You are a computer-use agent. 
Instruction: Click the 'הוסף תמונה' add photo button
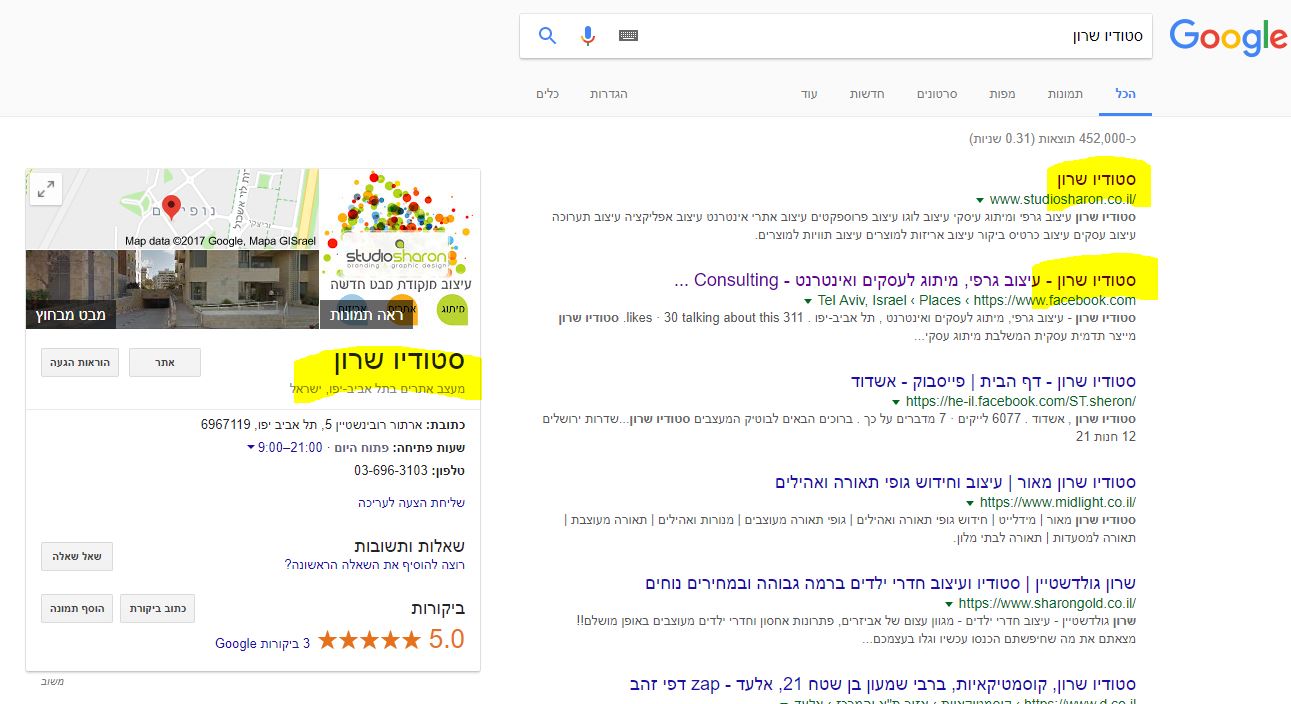77,608
